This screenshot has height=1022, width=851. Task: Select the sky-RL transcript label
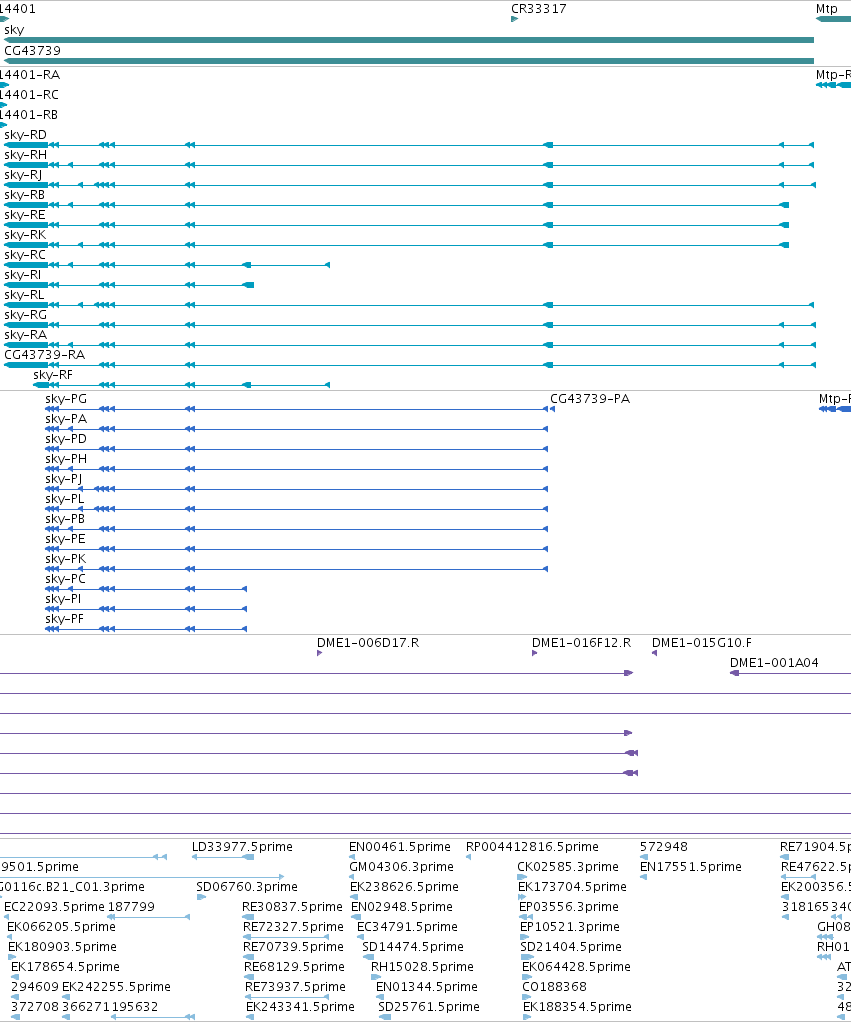pyautogui.click(x=24, y=295)
